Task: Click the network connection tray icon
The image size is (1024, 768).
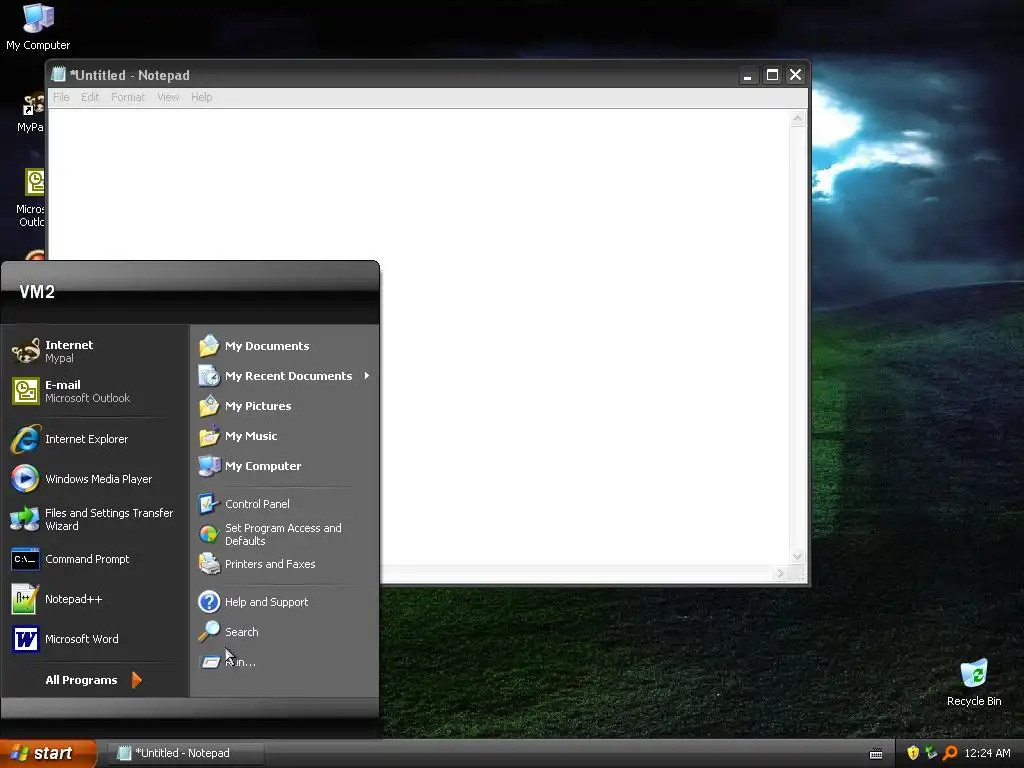Action: click(x=931, y=753)
